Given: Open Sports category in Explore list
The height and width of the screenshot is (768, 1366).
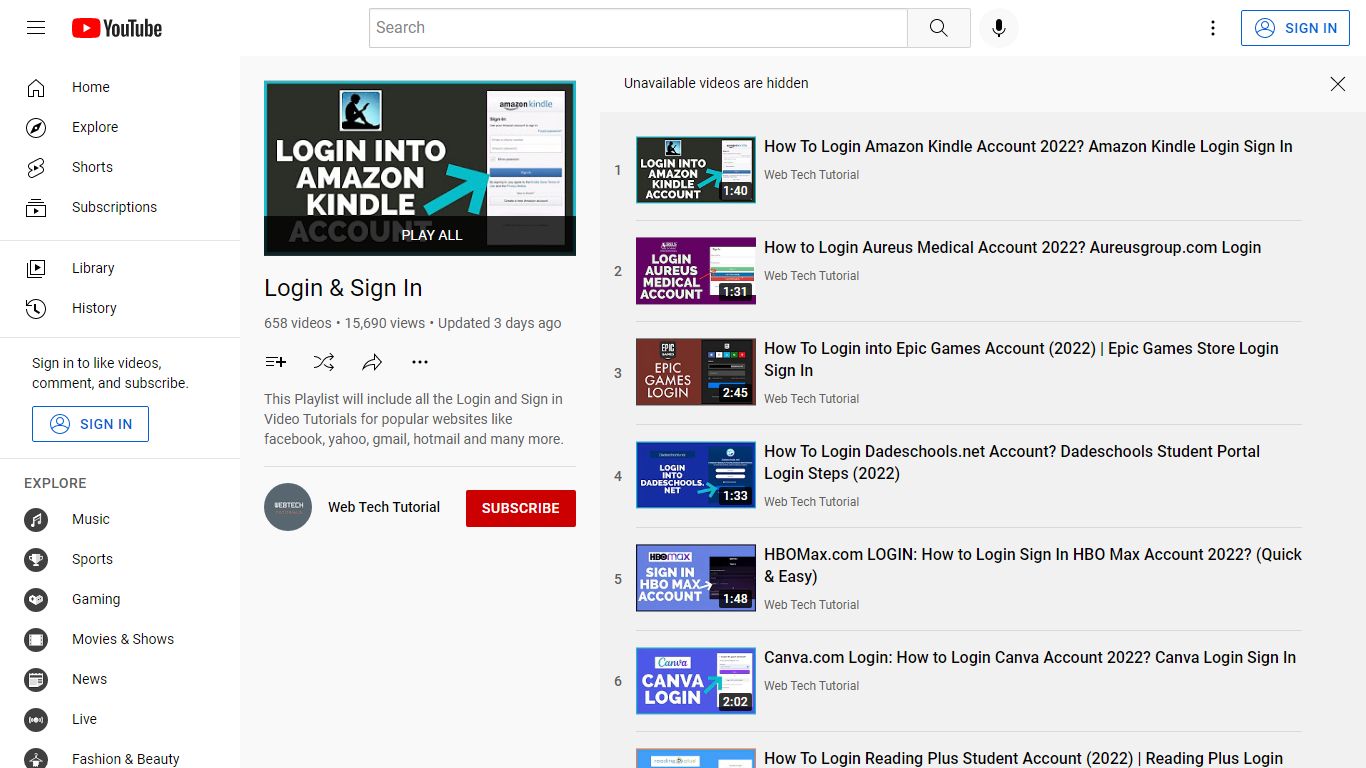Looking at the screenshot, I should pos(120,559).
